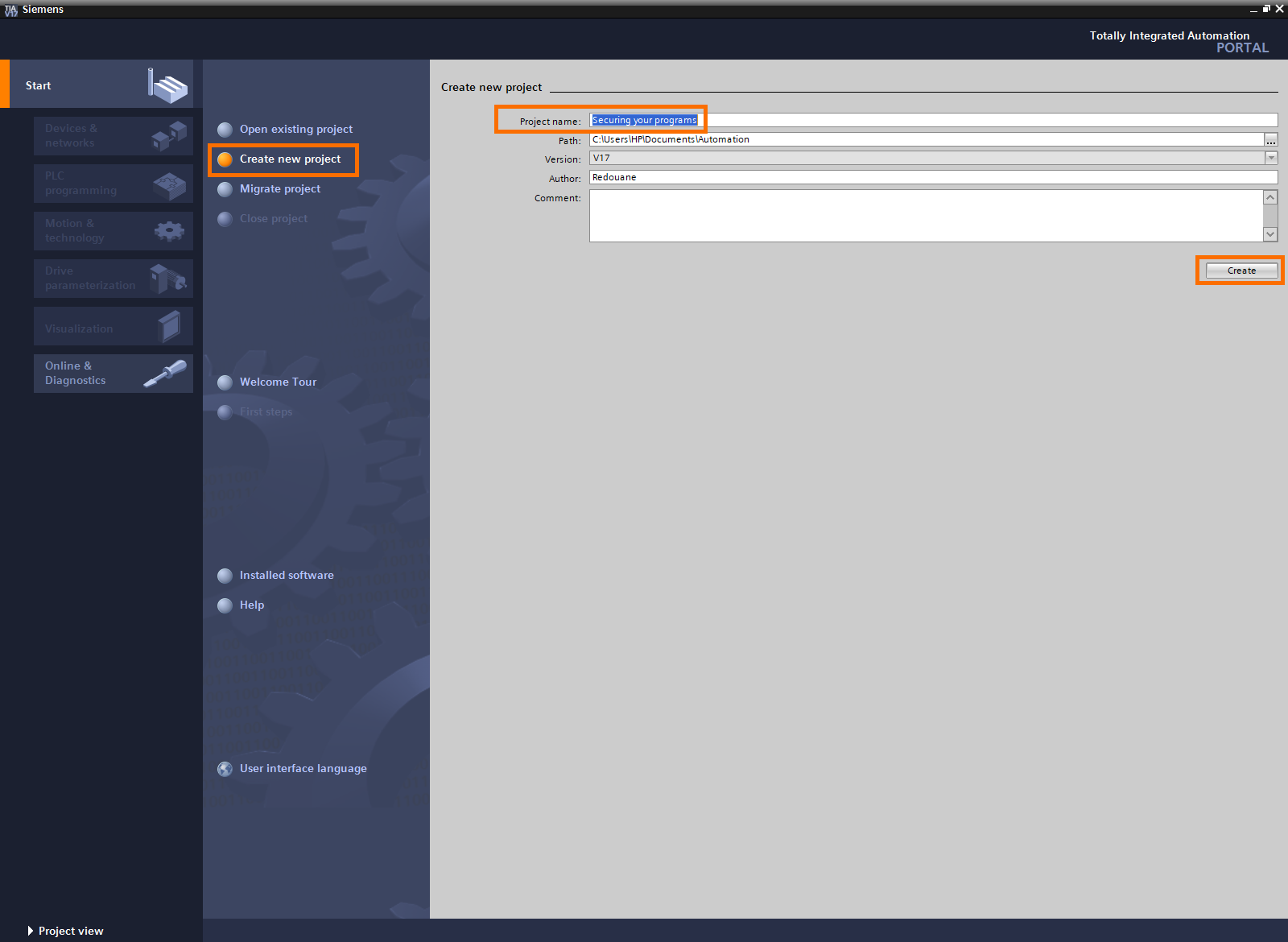
Task: Select the Open existing project option
Action: pyautogui.click(x=295, y=129)
